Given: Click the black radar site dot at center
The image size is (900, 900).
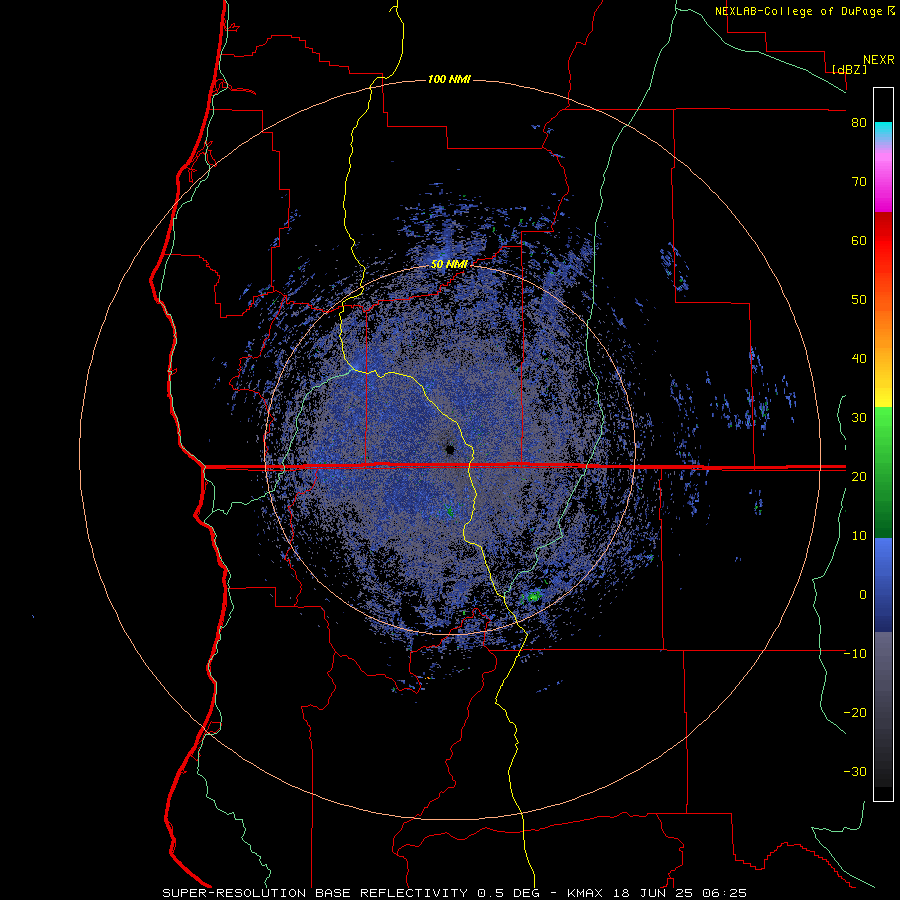Looking at the screenshot, I should point(450,449).
